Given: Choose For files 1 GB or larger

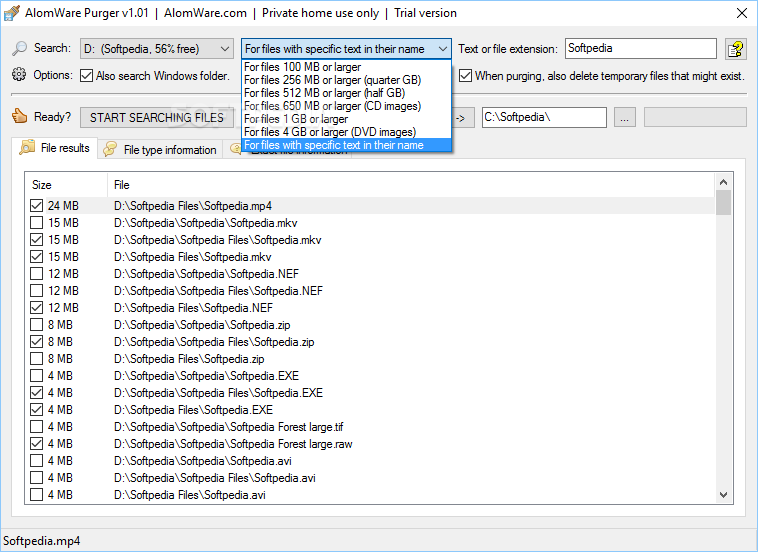Looking at the screenshot, I should [x=346, y=119].
